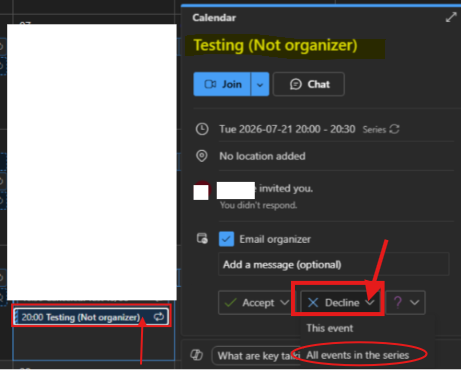This screenshot has width=461, height=370.
Task: Expand the Accept options chevron
Action: (284, 303)
